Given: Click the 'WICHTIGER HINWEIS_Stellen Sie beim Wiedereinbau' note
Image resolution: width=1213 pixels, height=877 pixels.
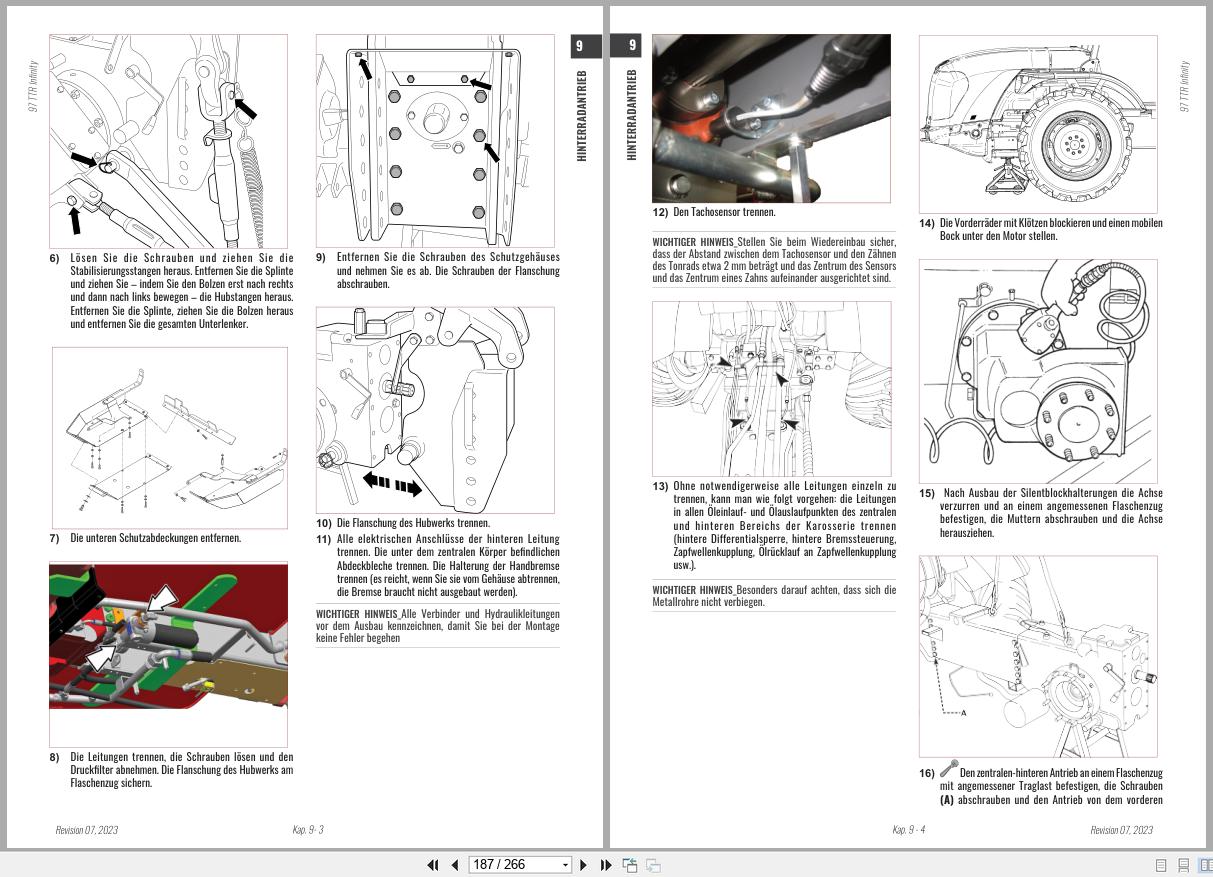Looking at the screenshot, I should tap(774, 260).
